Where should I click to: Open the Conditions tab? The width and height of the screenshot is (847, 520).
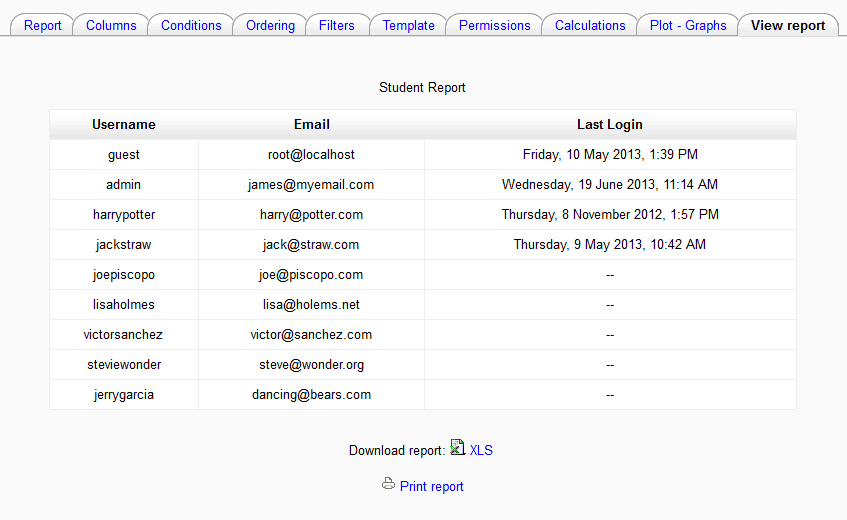191,25
